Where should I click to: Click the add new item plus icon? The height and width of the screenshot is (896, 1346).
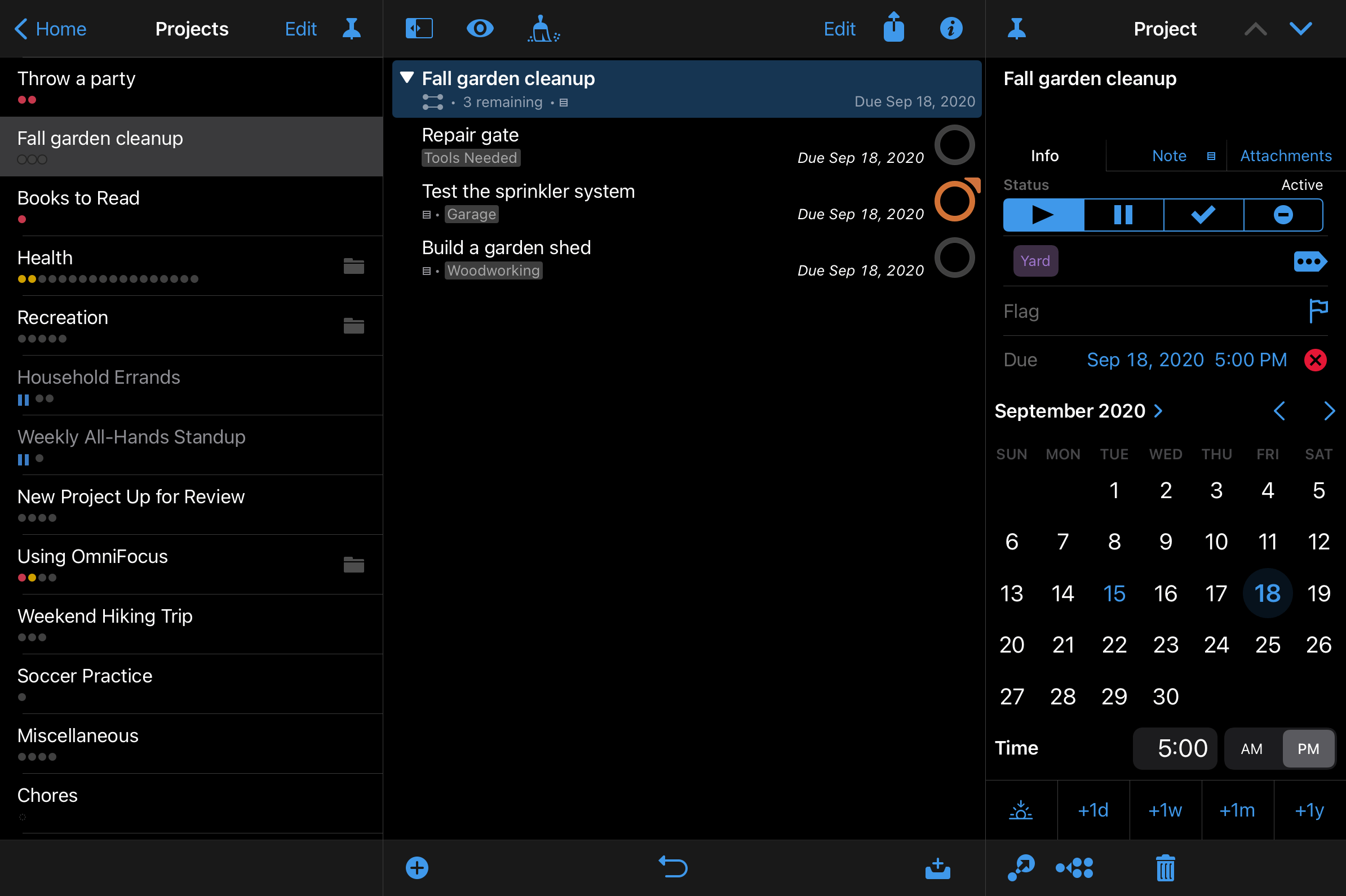(x=417, y=867)
